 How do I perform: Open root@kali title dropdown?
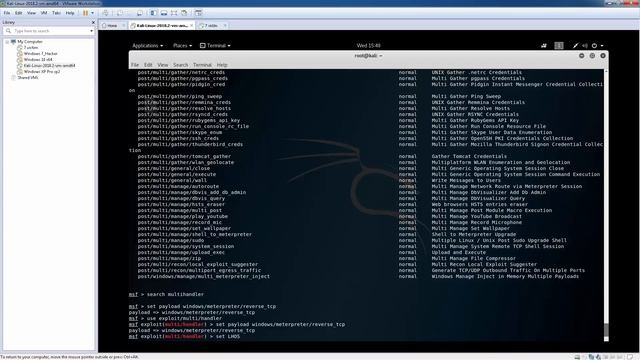368,56
